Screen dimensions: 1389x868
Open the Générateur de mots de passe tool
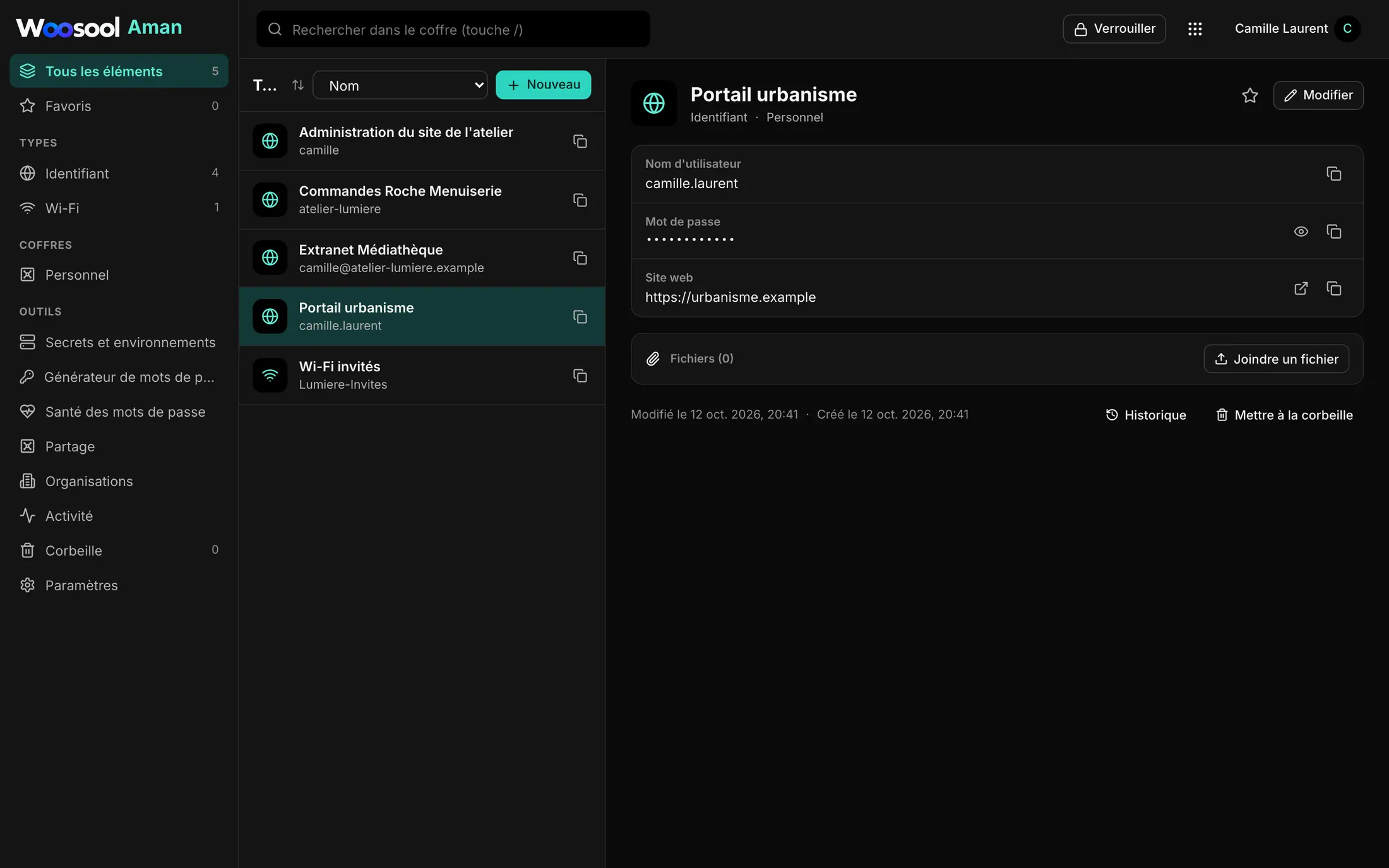(x=119, y=377)
